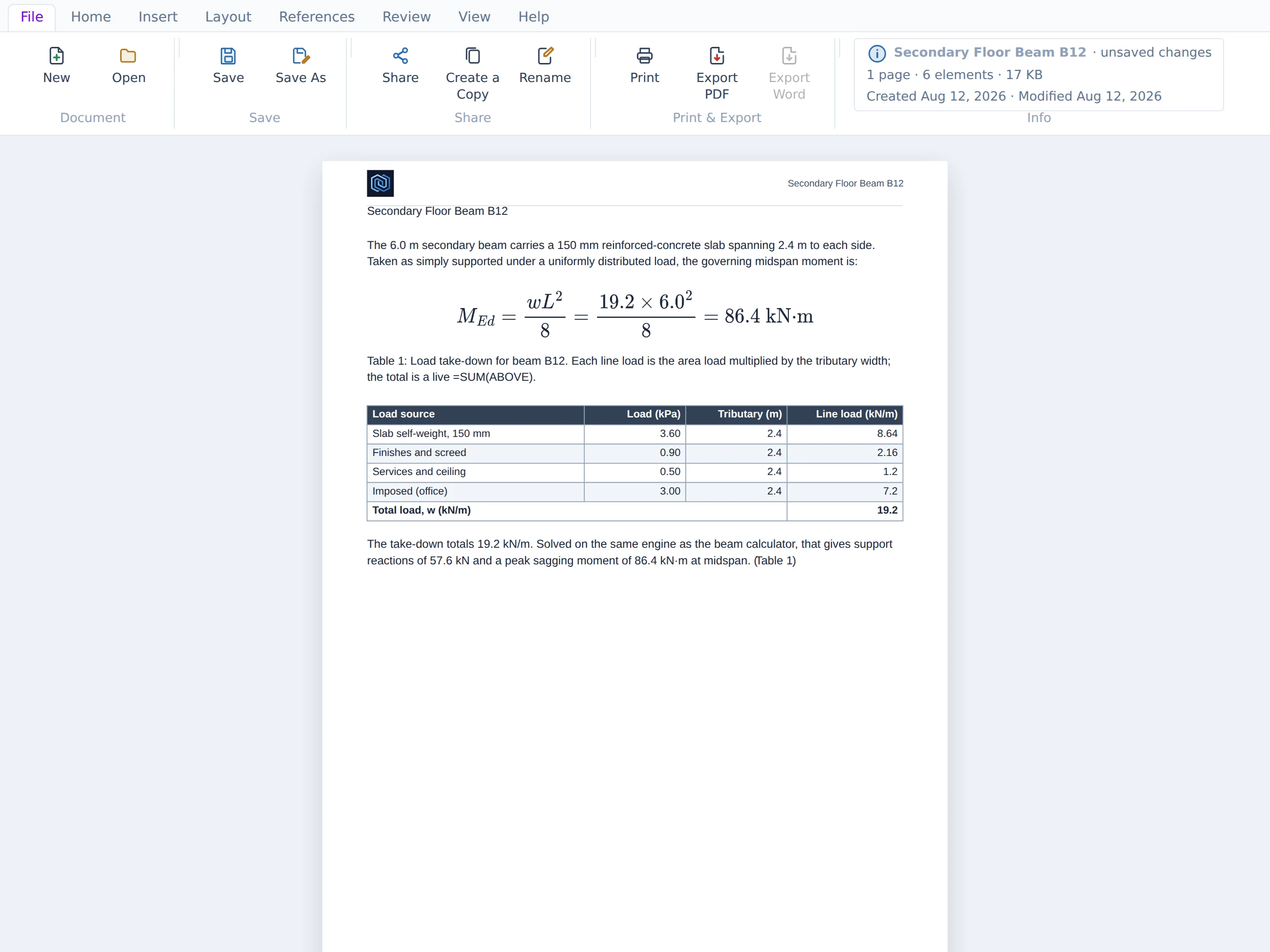Open the Help tab

533,17
